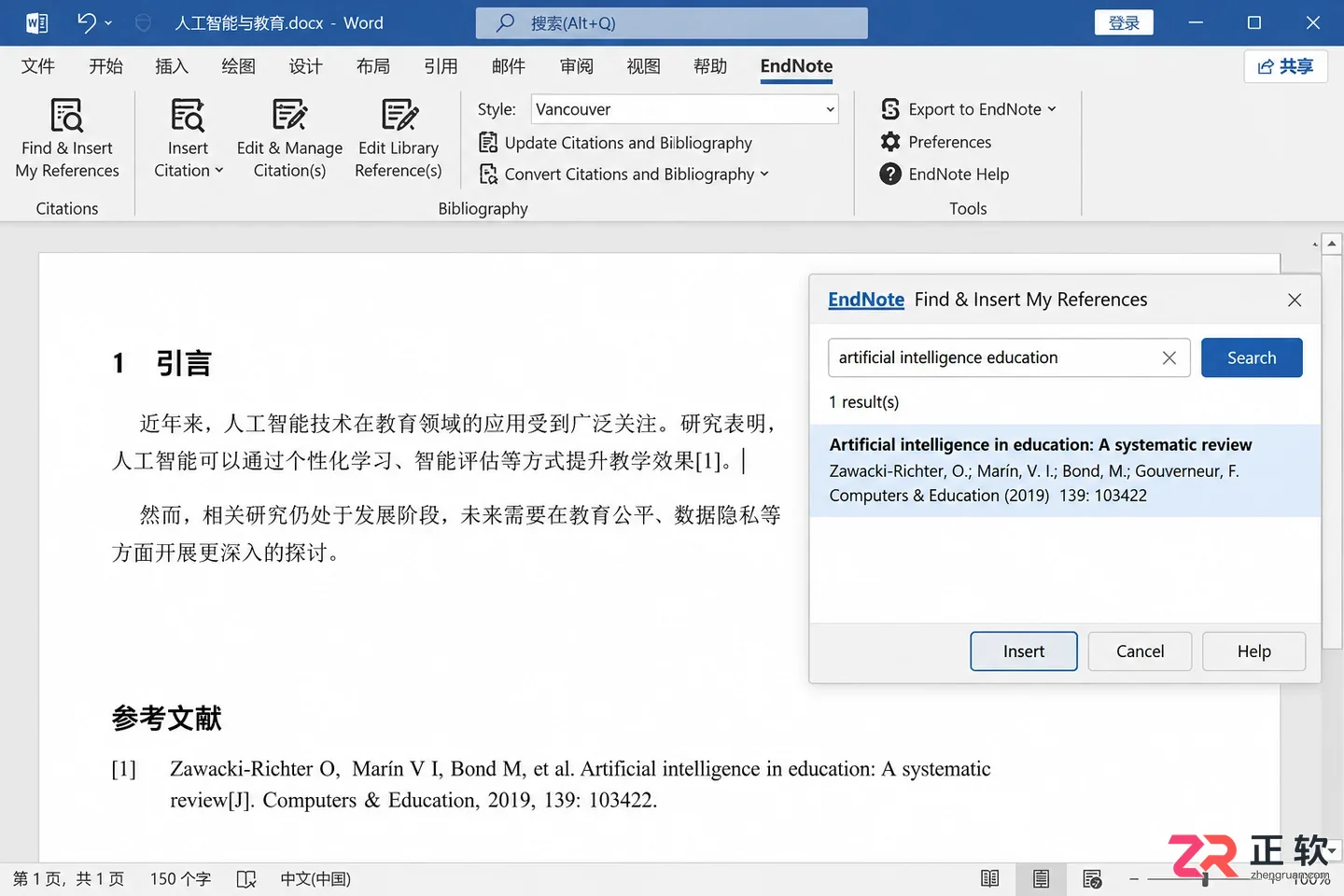Close the Find & Insert My References dialog

coord(1295,300)
